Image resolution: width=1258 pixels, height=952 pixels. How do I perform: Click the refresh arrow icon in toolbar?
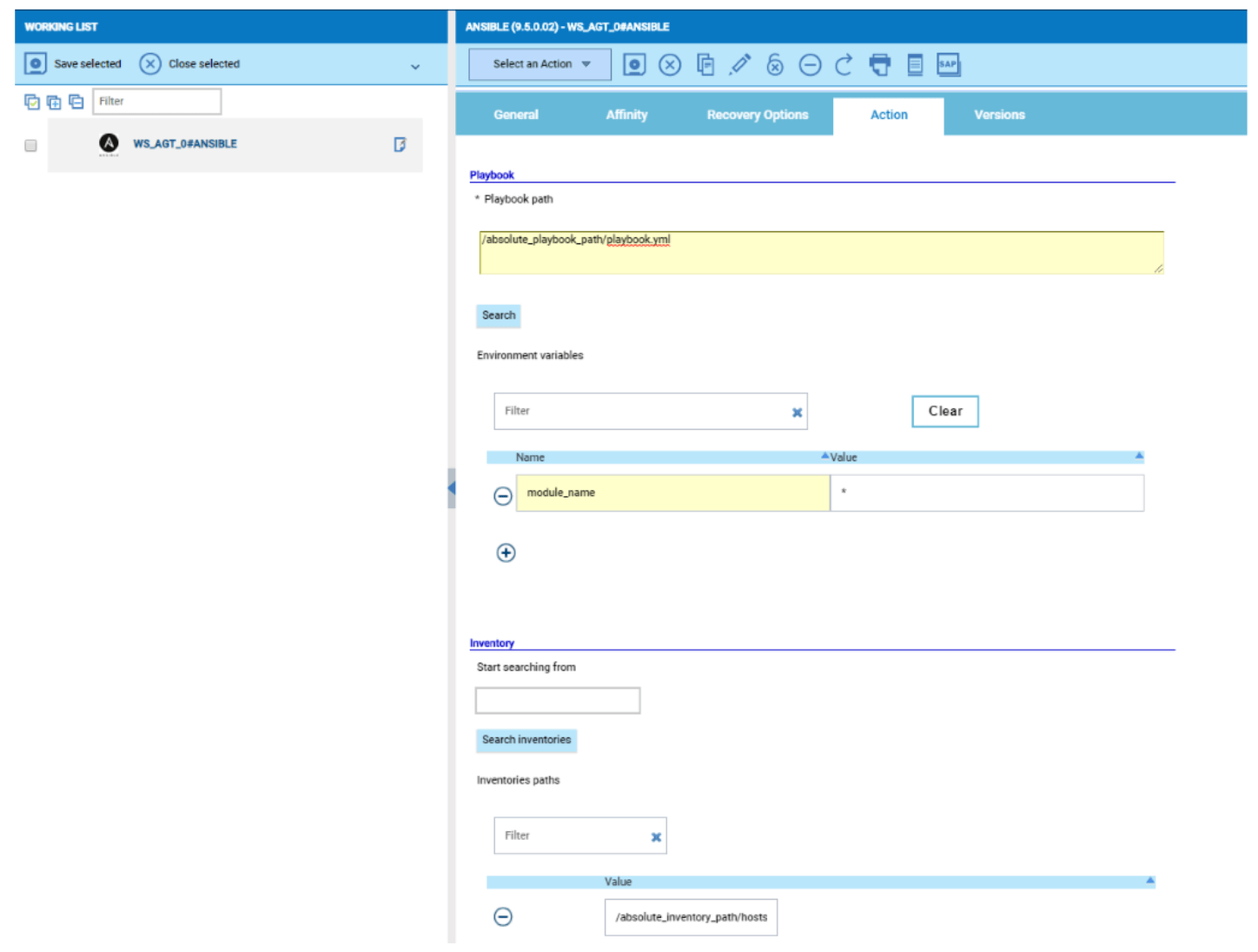(x=844, y=64)
